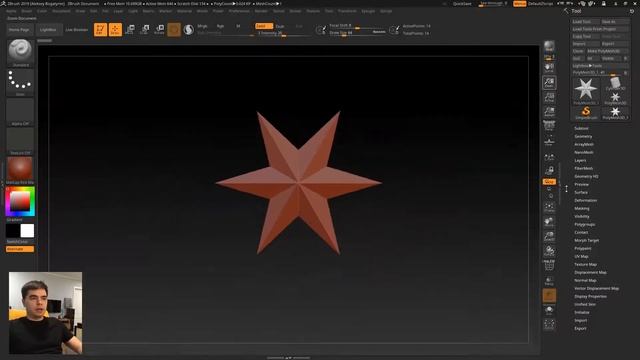The image size is (640, 360).
Task: Open LightBox button
Action: pos(48,30)
